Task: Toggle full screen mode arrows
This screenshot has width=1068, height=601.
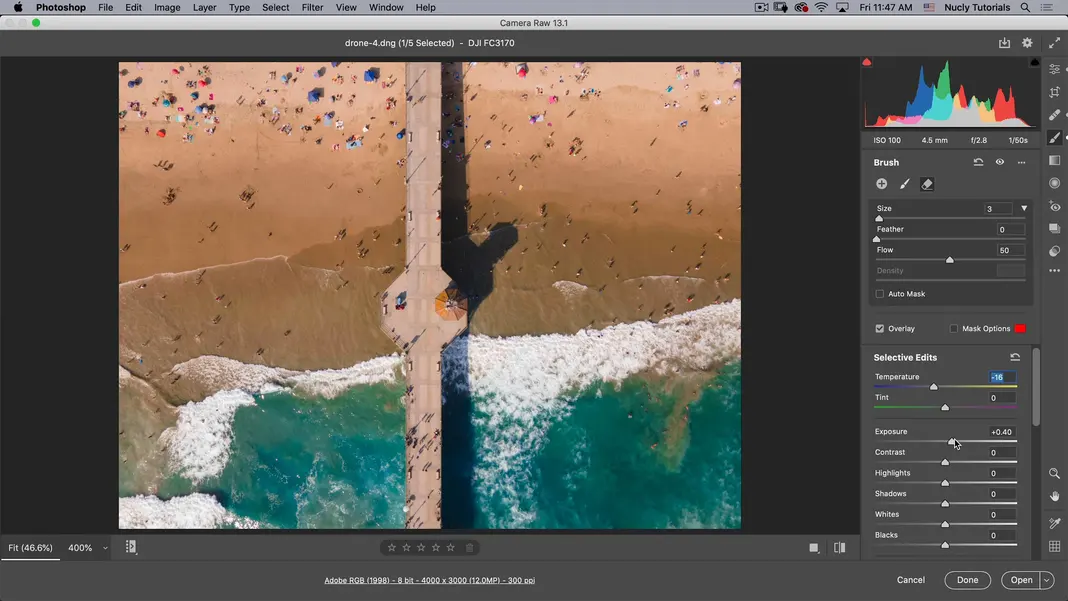Action: point(1054,43)
